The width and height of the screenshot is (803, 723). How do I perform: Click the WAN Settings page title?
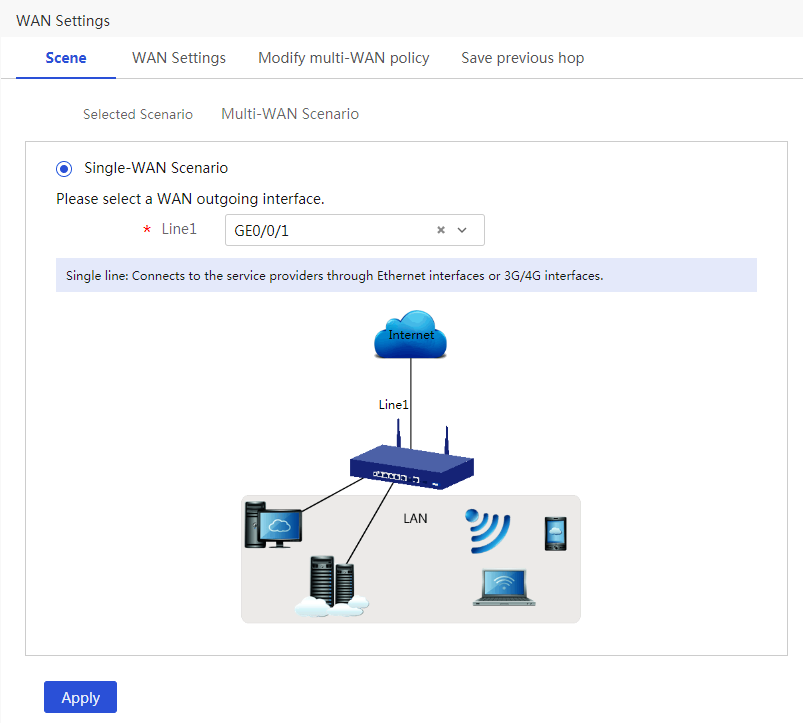63,21
